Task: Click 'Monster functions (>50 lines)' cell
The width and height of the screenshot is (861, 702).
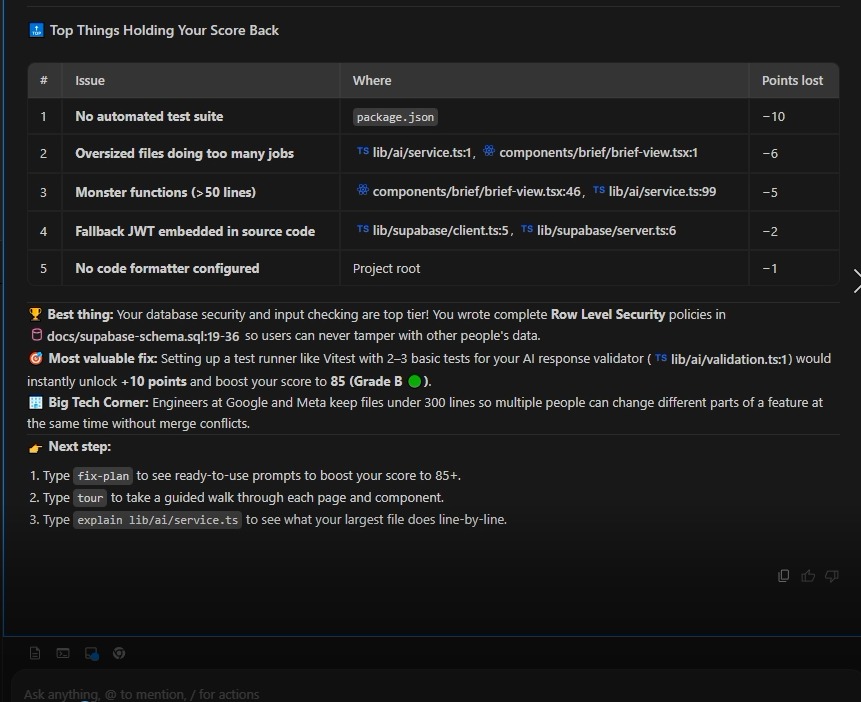Action: [x=165, y=192]
